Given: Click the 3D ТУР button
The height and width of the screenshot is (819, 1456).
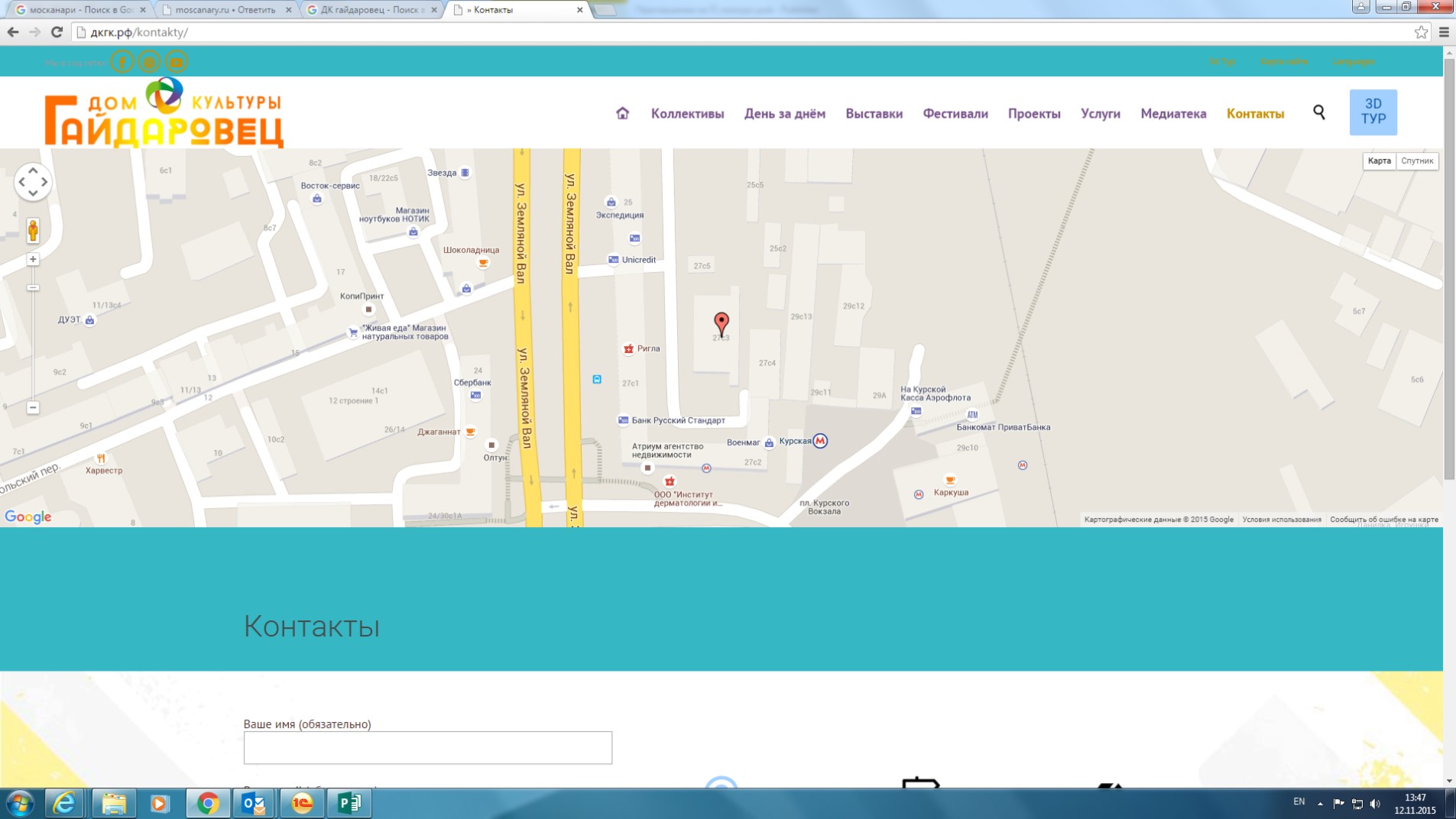Looking at the screenshot, I should tap(1373, 112).
